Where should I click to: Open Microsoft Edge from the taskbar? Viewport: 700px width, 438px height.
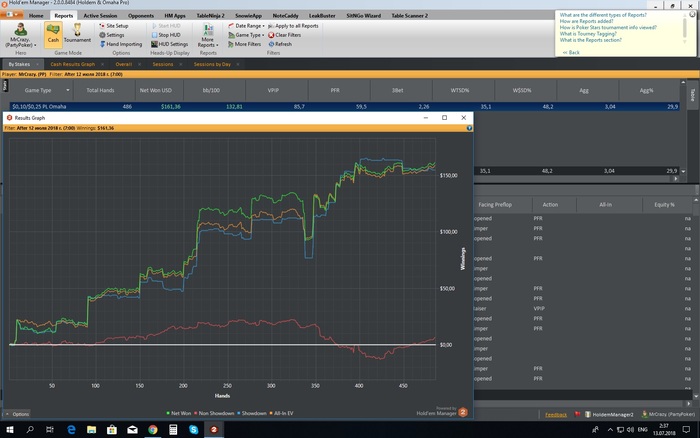pyautogui.click(x=71, y=430)
